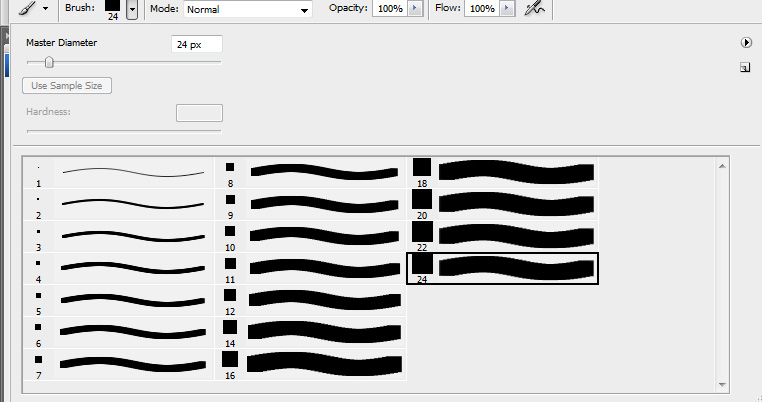The image size is (762, 402).
Task: Select the size 18 square brush
Action: tap(502, 173)
